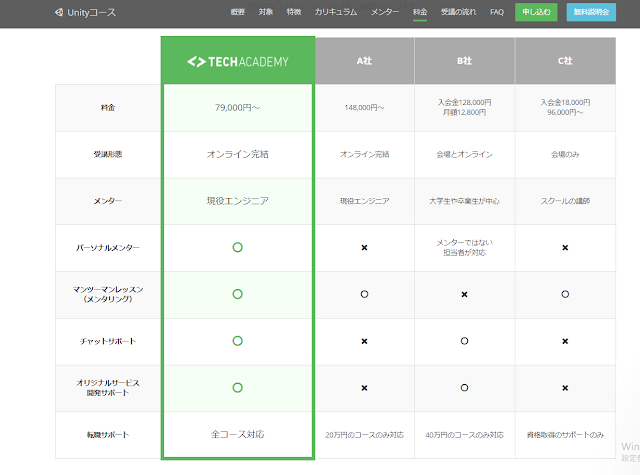This screenshot has width=640, height=475.
Task: Open 受講の流れ nav link
Action: (458, 12)
